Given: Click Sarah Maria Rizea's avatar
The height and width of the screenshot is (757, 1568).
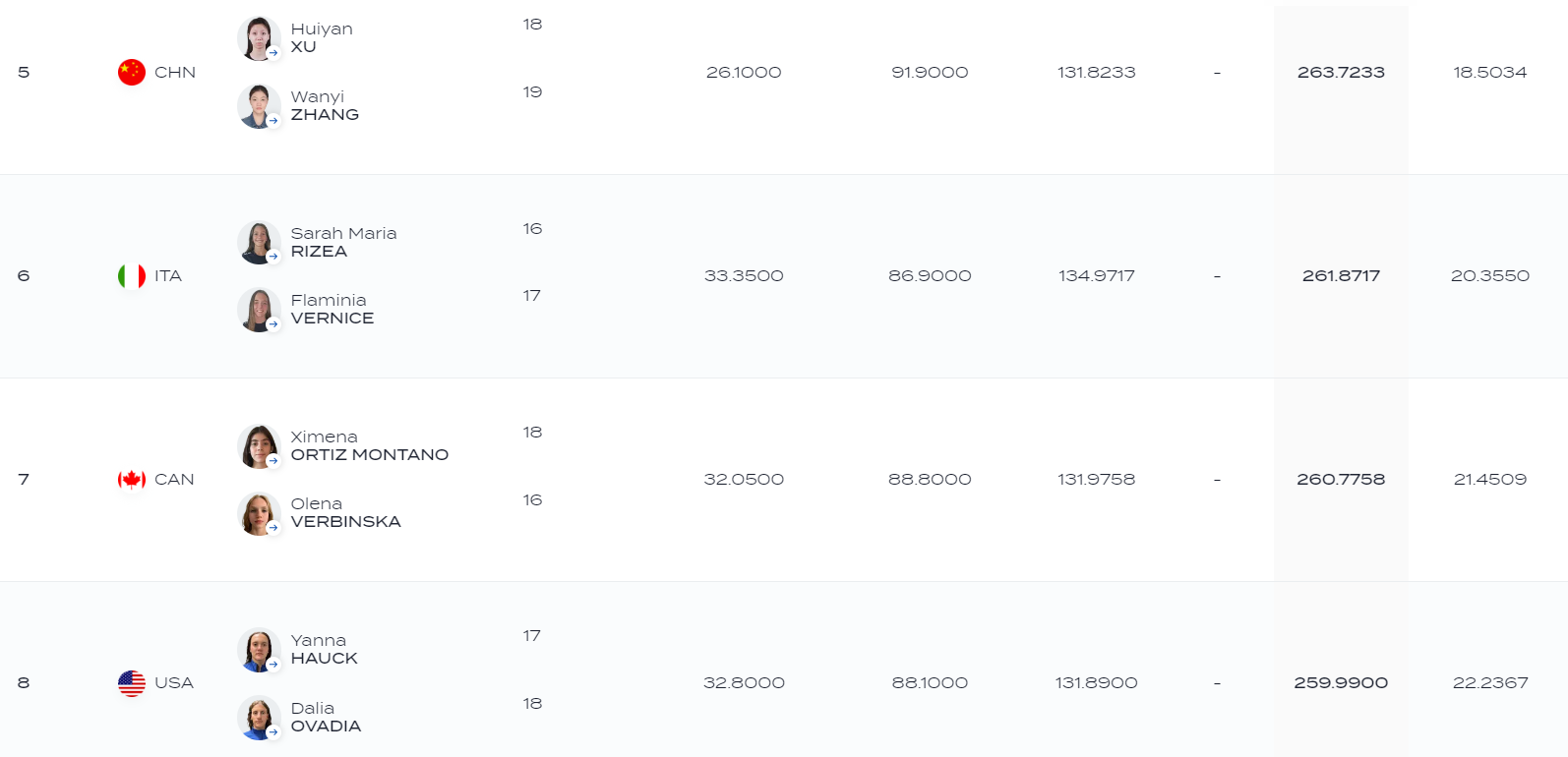Looking at the screenshot, I should pos(259,243).
